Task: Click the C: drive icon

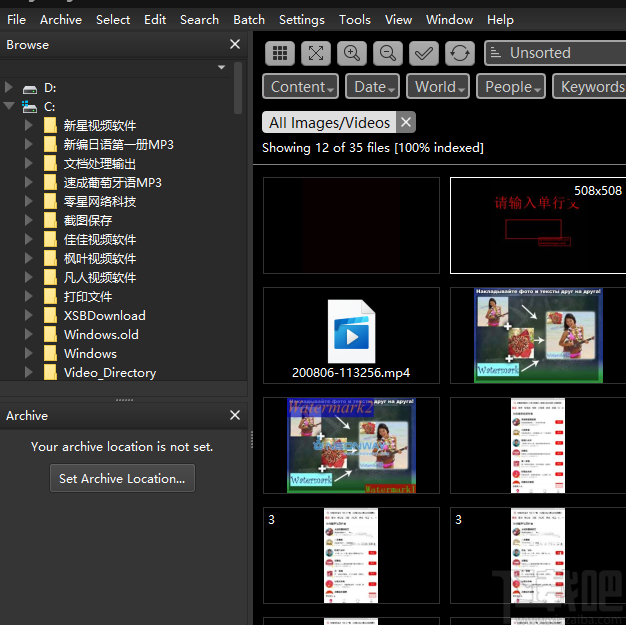Action: [x=30, y=107]
